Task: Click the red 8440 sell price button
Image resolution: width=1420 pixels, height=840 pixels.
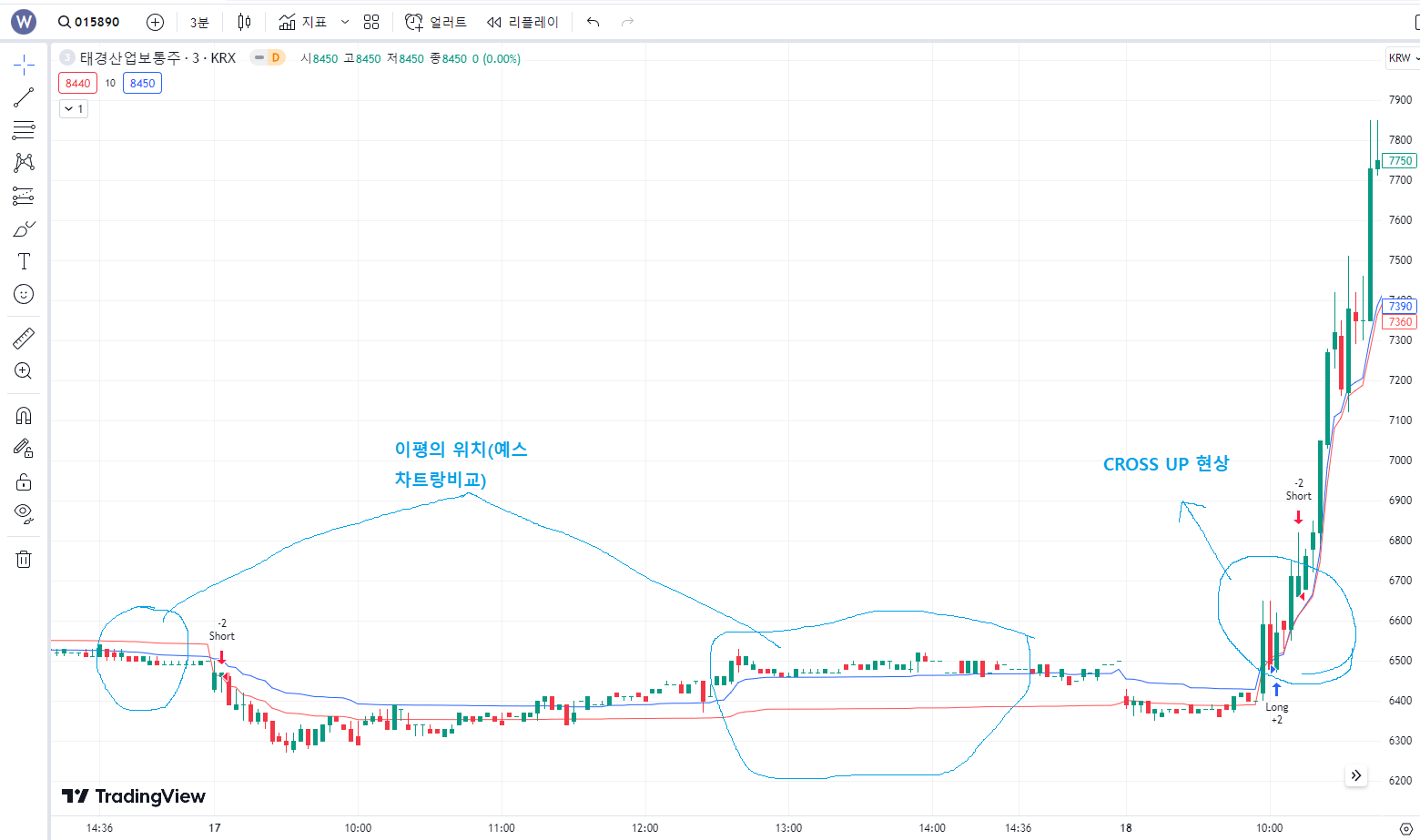Action: click(x=77, y=84)
